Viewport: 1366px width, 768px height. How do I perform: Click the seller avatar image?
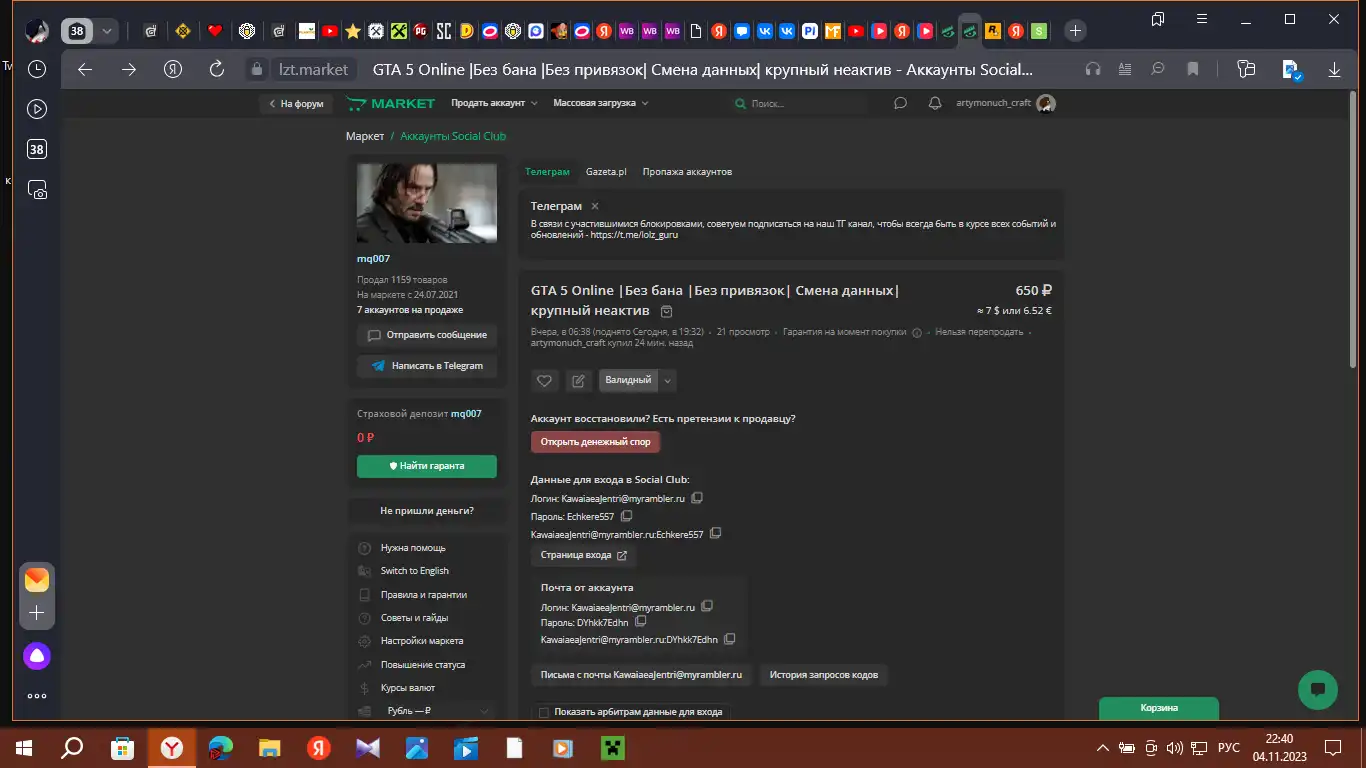pos(426,204)
